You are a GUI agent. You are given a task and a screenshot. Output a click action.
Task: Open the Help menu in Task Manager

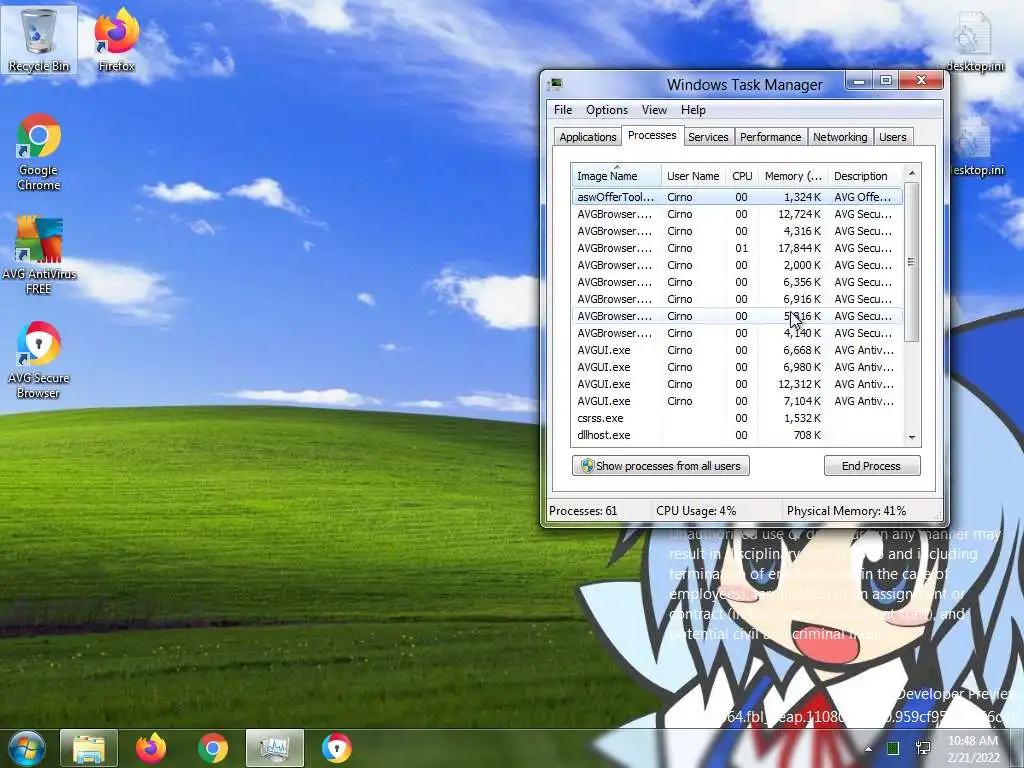click(x=693, y=110)
